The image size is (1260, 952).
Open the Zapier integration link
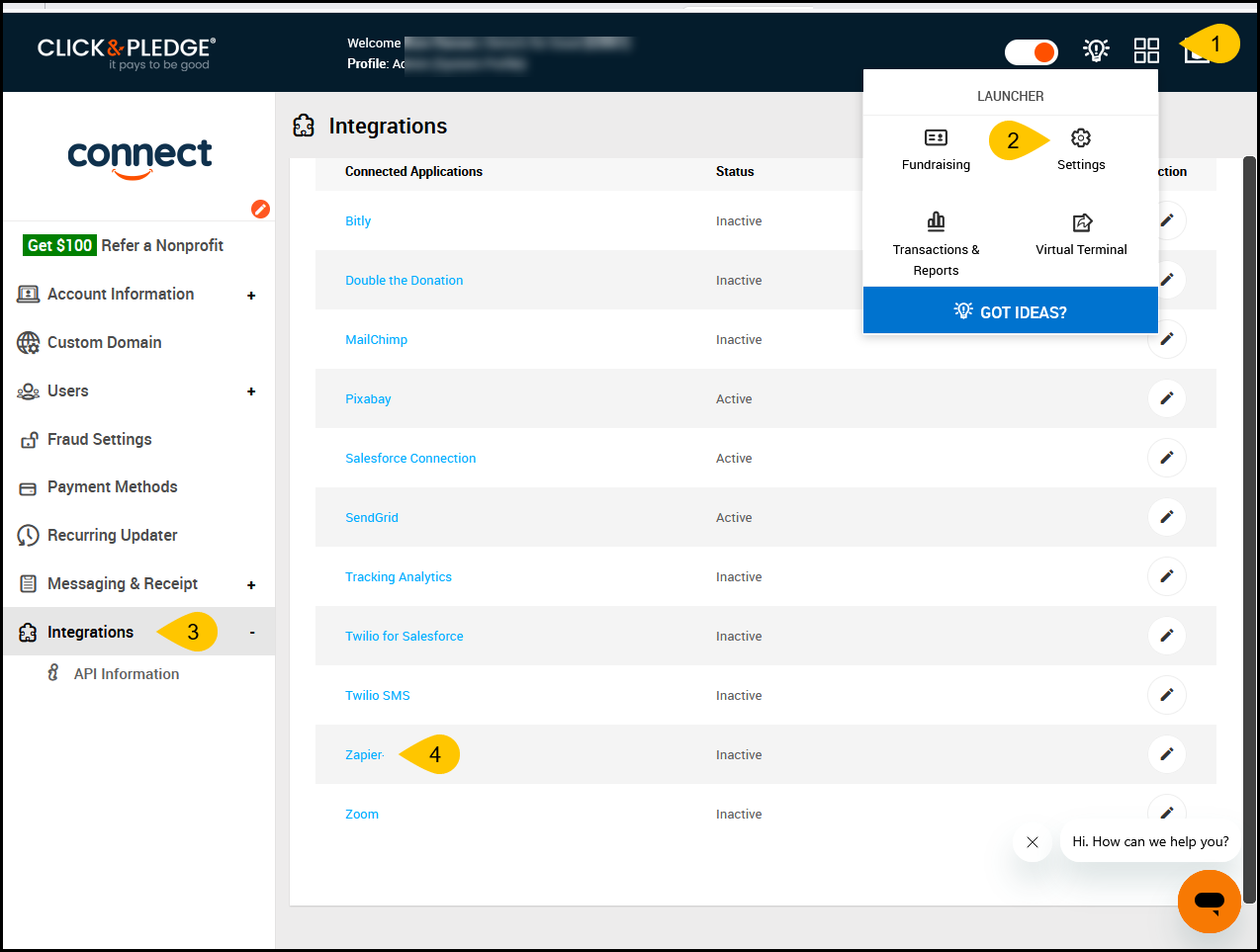coord(364,754)
